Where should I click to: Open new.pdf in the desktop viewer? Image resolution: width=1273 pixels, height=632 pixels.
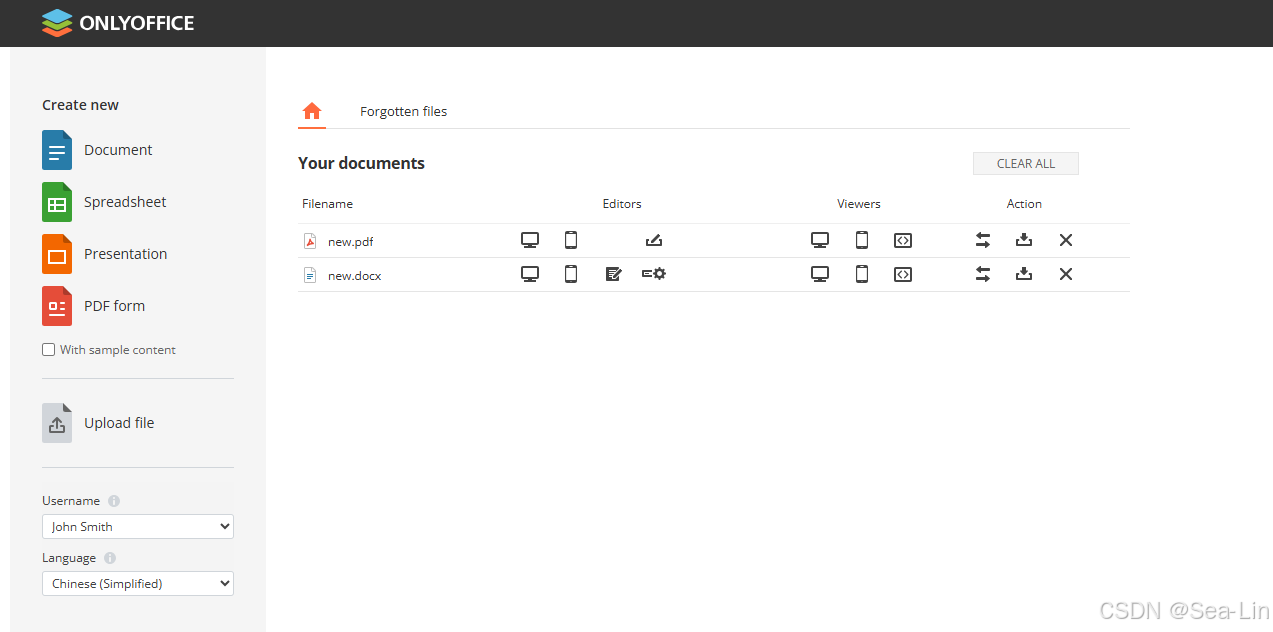(820, 240)
